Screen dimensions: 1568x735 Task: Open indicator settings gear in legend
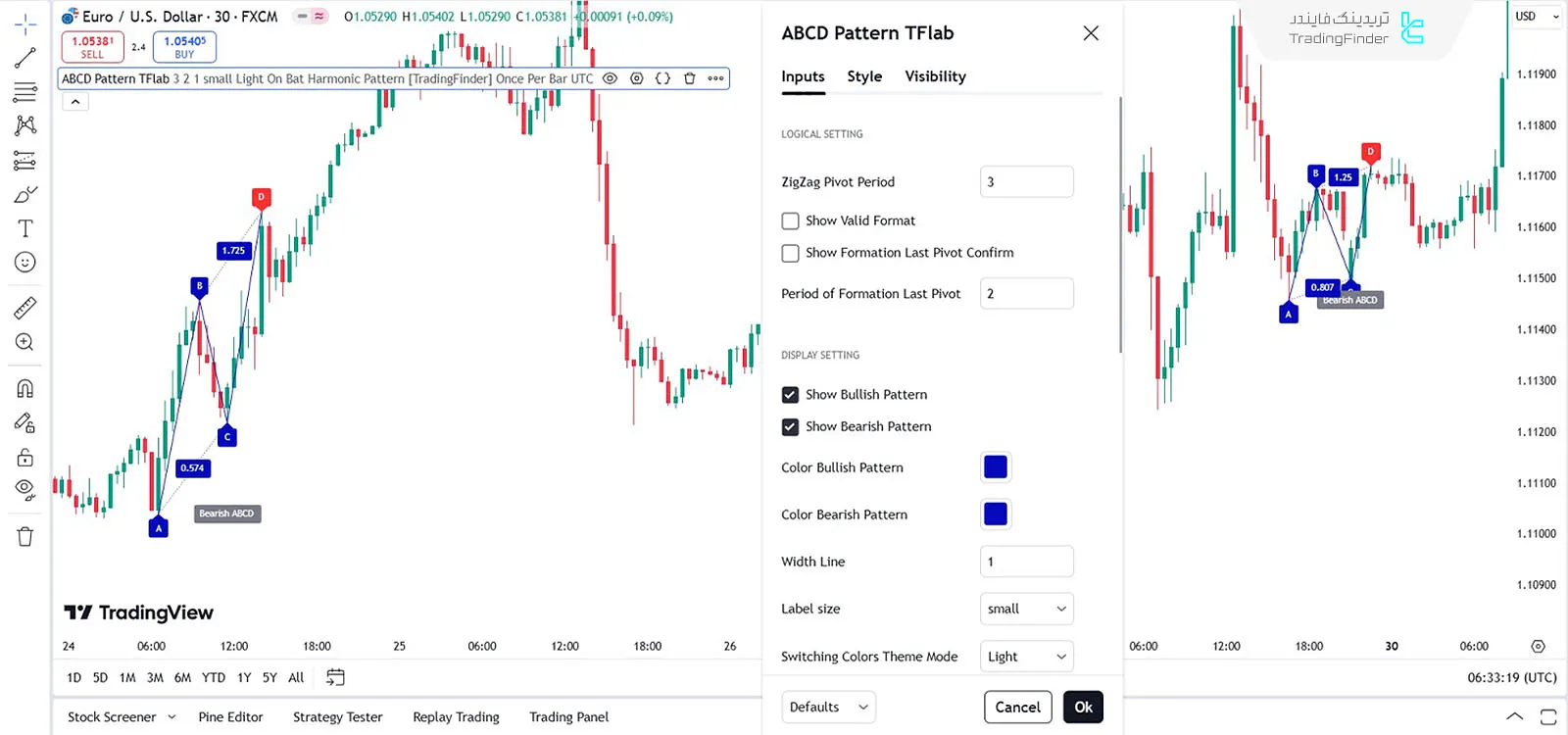[x=637, y=78]
